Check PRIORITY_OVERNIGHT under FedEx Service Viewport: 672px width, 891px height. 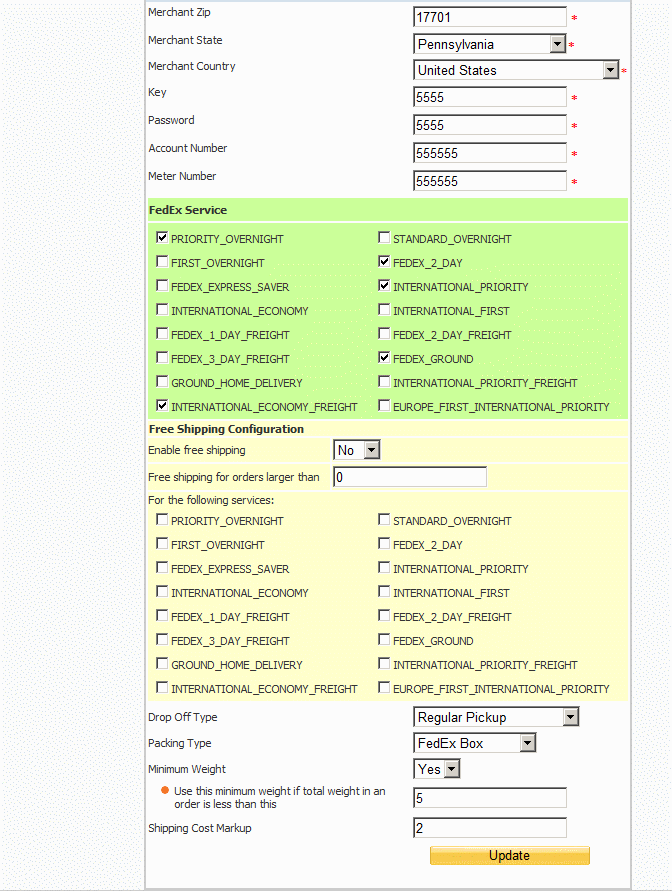[x=162, y=238]
